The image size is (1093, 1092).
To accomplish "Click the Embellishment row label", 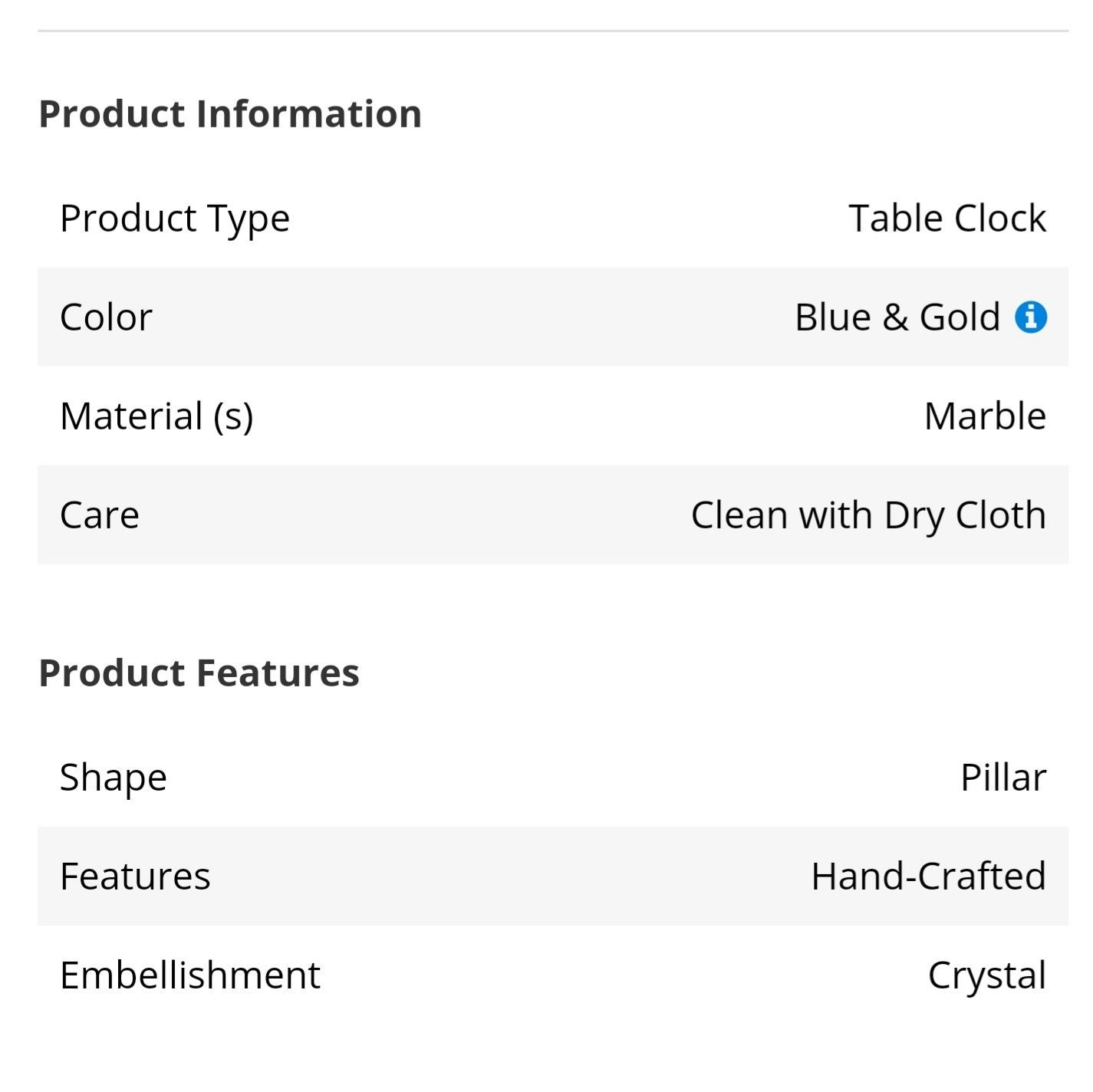I will [190, 975].
